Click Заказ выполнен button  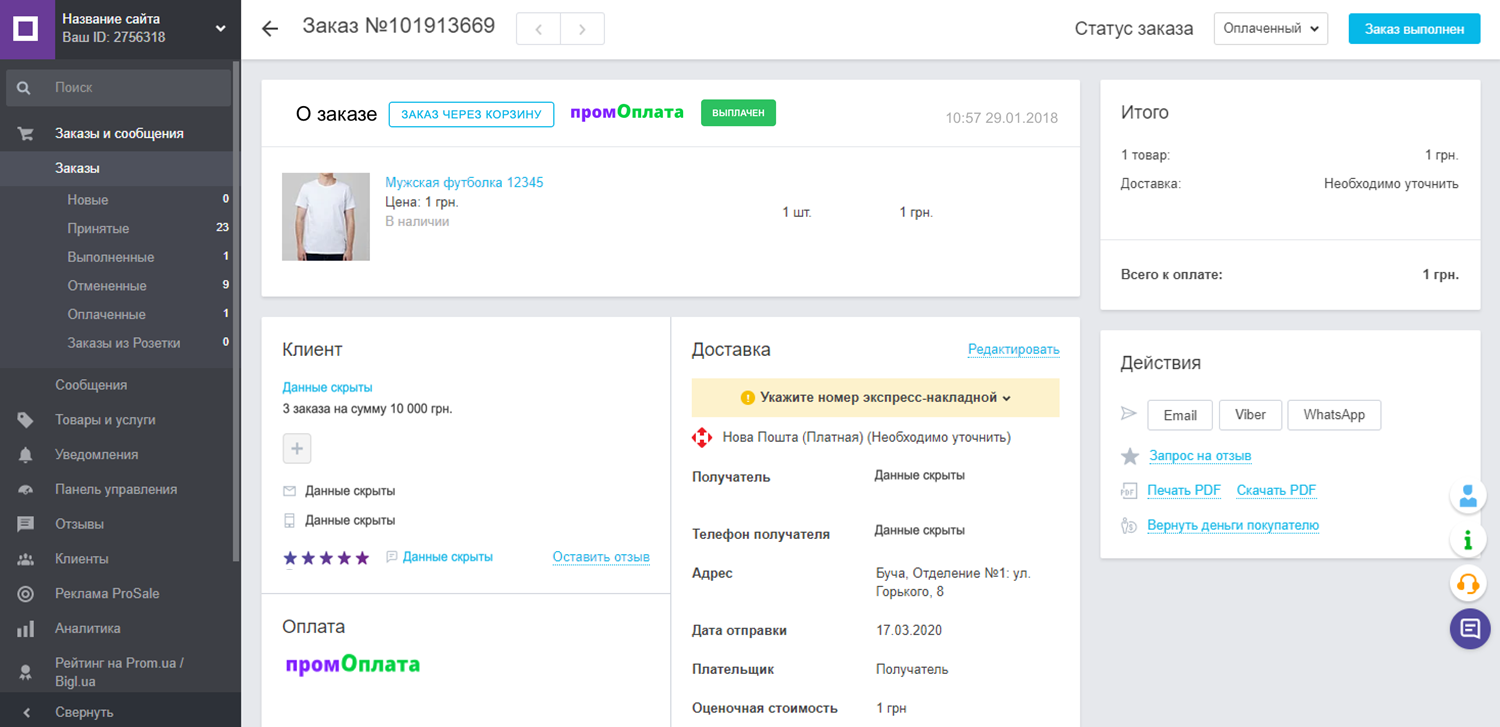pos(1414,29)
